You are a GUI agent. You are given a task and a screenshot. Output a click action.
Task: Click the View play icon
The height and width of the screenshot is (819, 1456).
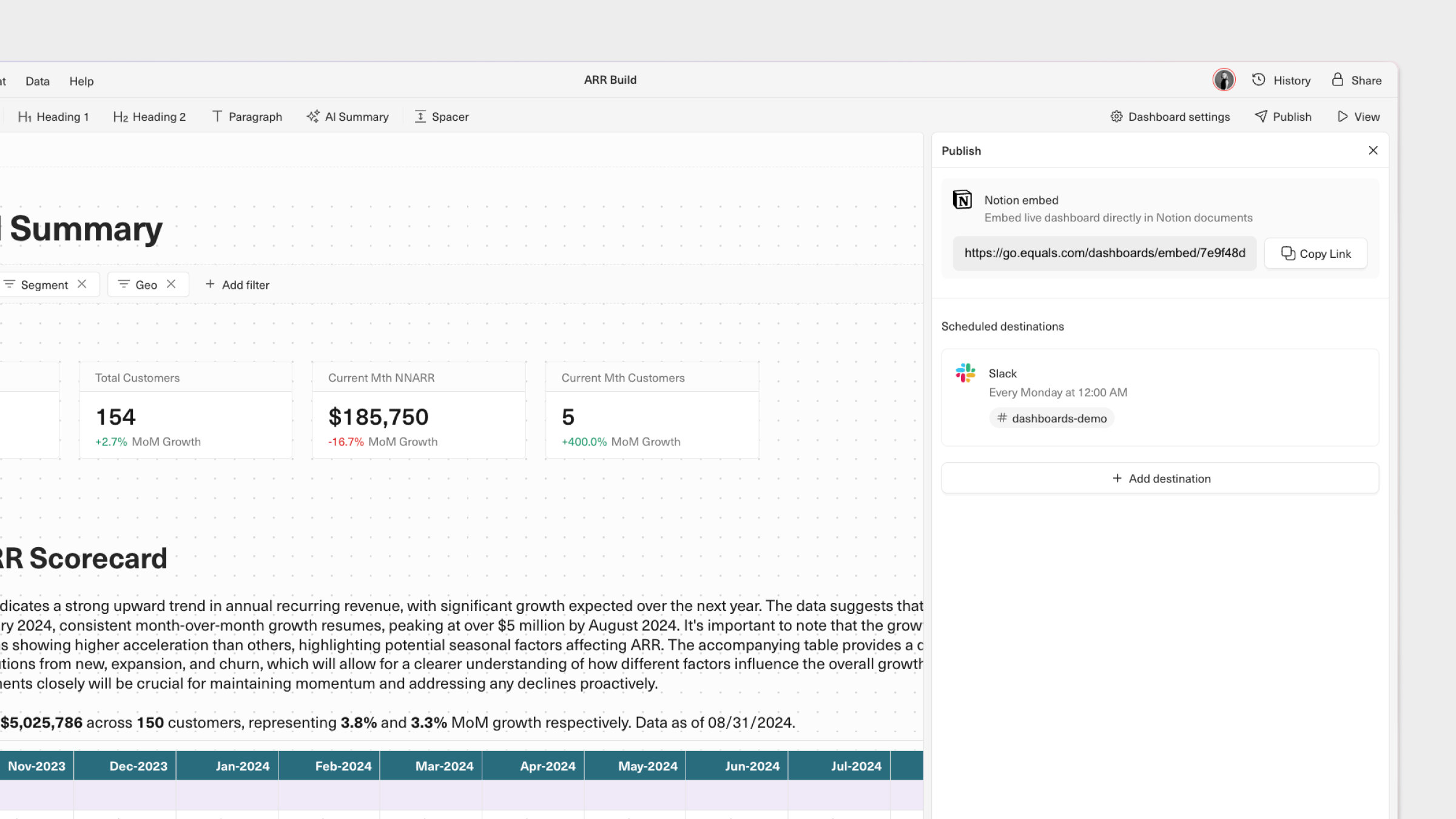click(x=1343, y=116)
